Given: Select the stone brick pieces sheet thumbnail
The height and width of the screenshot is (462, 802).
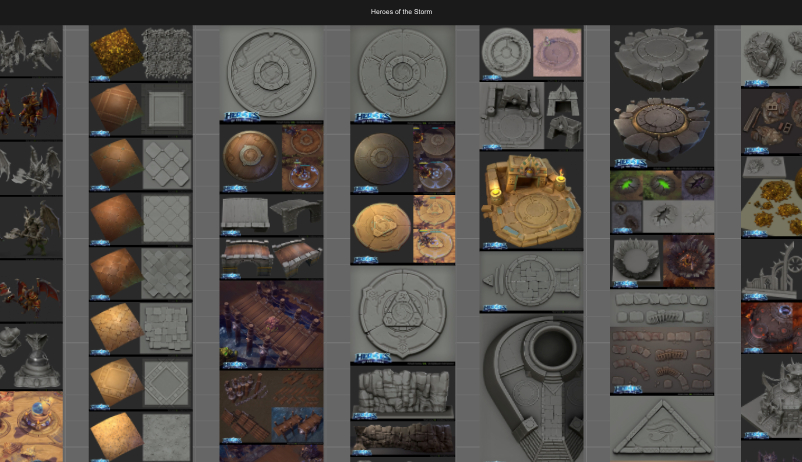Looking at the screenshot, I should pyautogui.click(x=662, y=342).
